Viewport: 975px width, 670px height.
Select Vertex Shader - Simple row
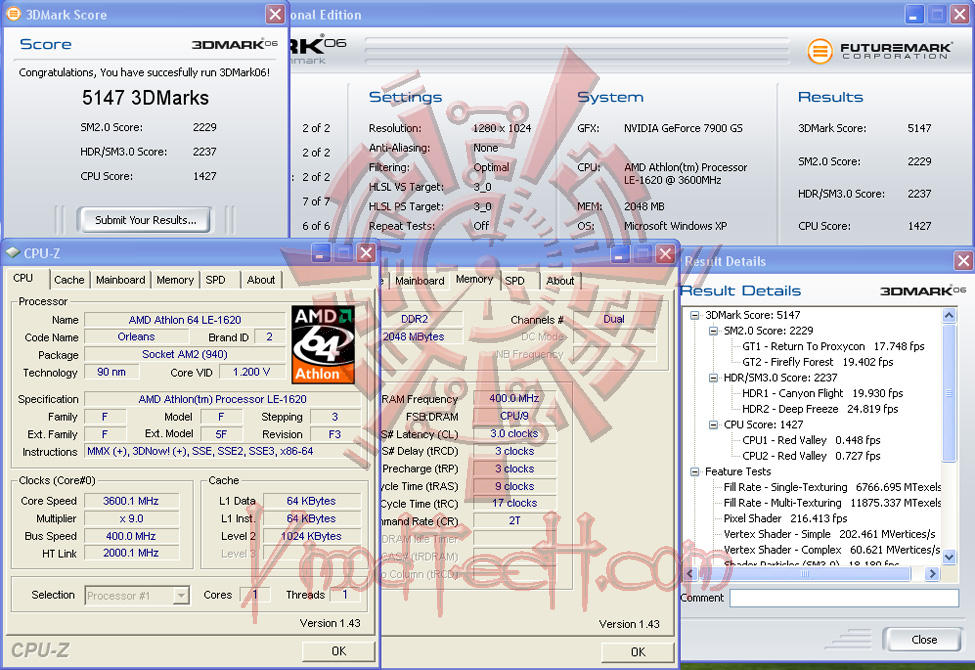829,534
